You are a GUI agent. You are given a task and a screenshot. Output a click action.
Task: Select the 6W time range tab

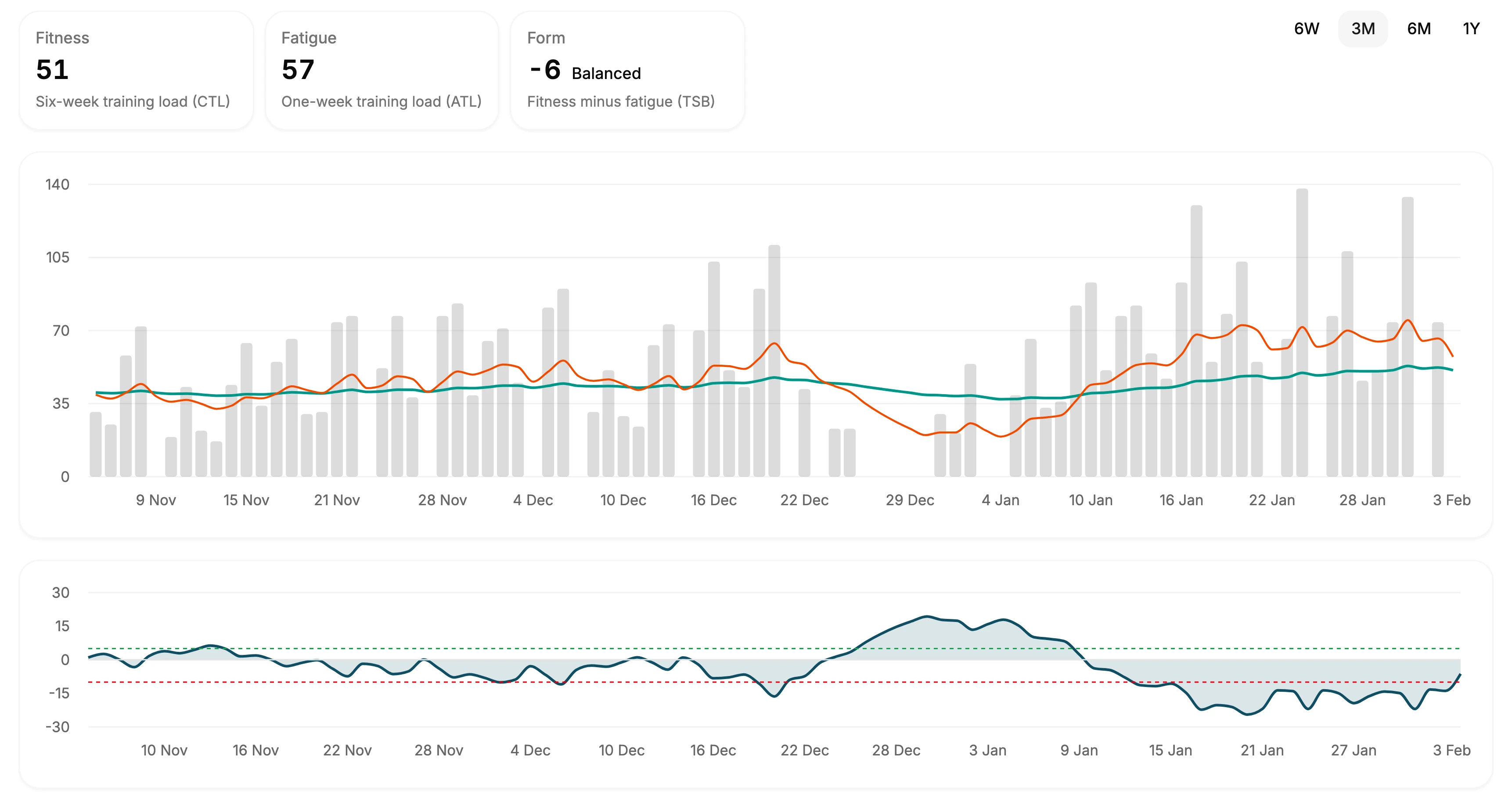coord(1306,28)
